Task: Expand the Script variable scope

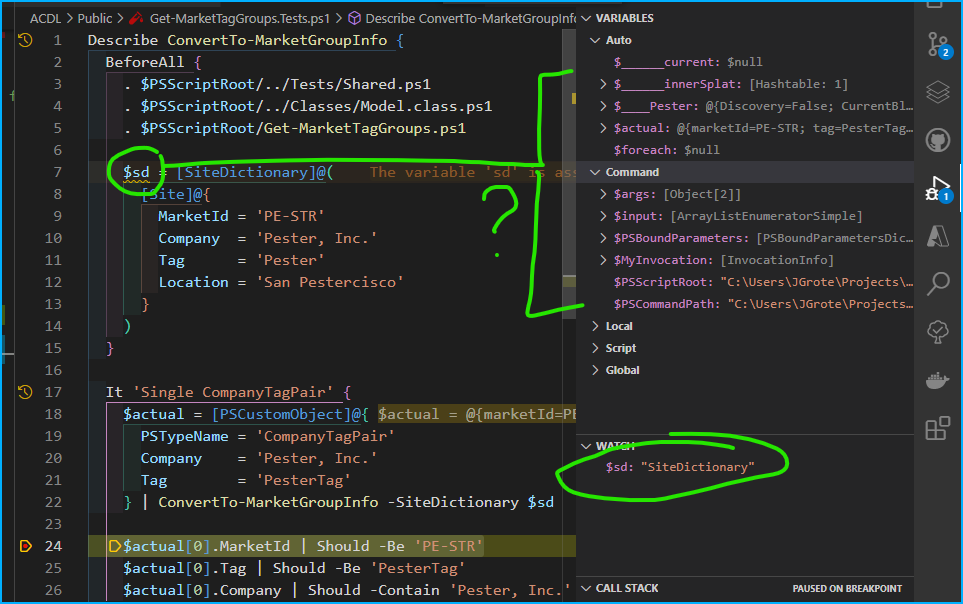Action: [595, 348]
